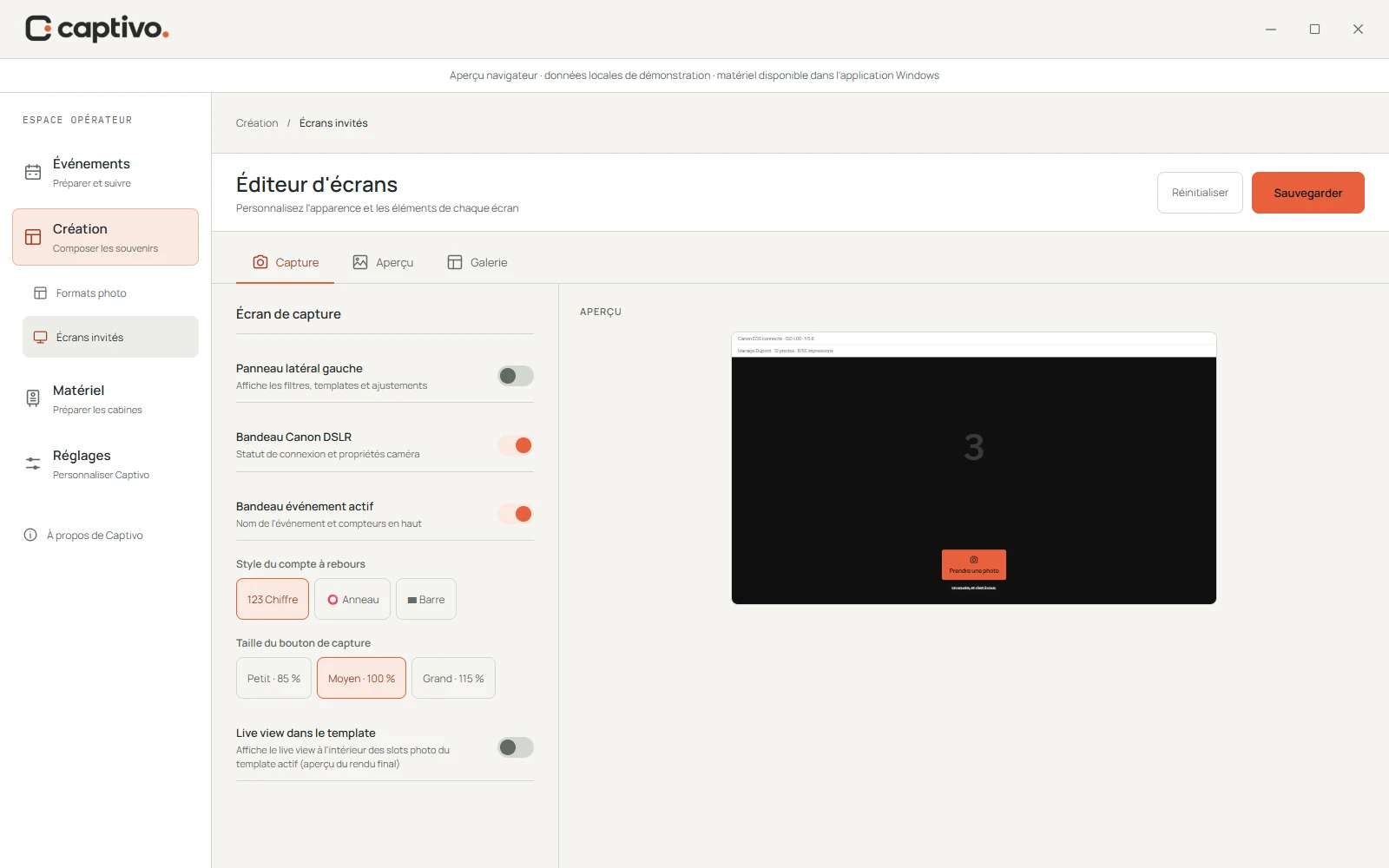Pick the Barre countdown style
Screen dimensions: 1389x868
426,599
